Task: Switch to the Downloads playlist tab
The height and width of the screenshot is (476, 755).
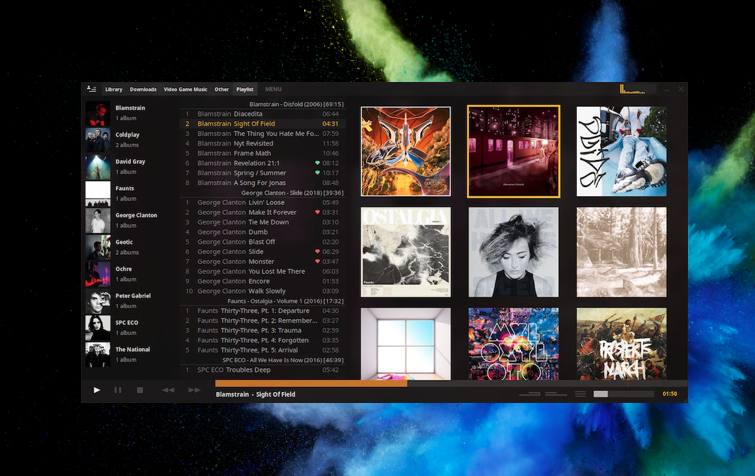Action: [143, 89]
